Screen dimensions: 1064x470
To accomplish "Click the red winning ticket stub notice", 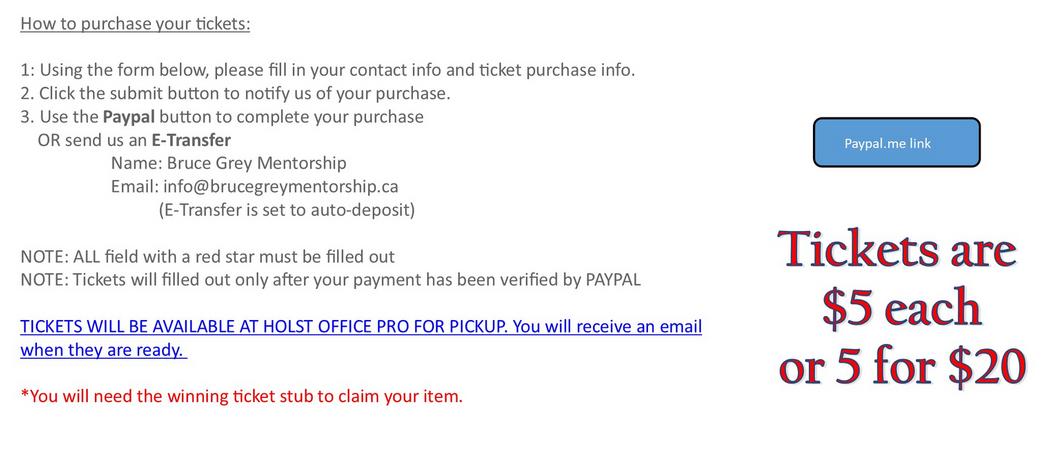I will coord(242,395).
